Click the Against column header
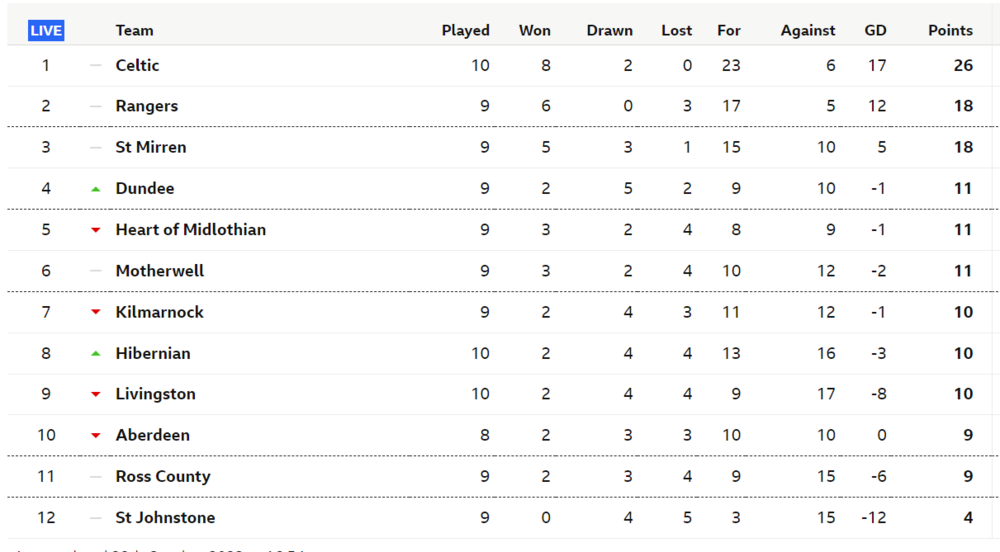Image resolution: width=1000 pixels, height=552 pixels. click(807, 31)
